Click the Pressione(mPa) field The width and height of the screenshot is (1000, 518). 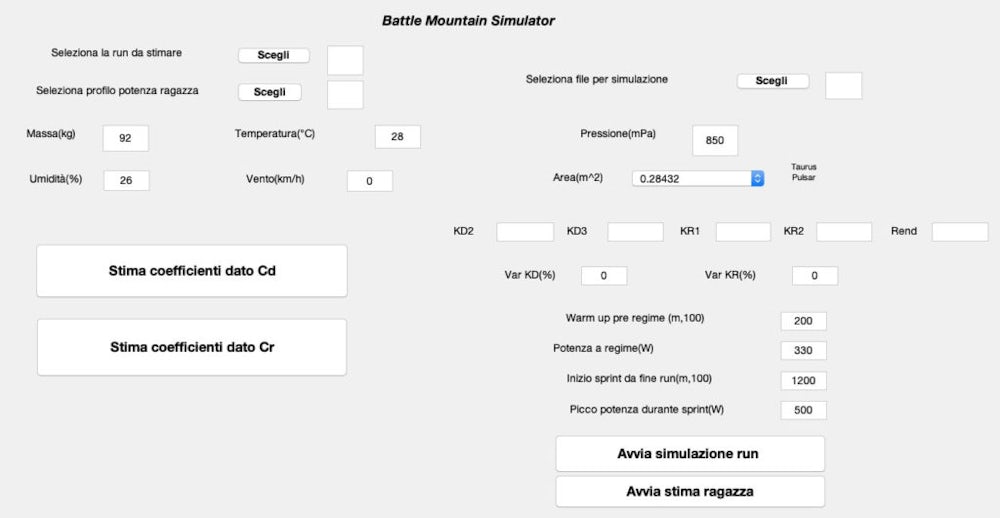715,140
